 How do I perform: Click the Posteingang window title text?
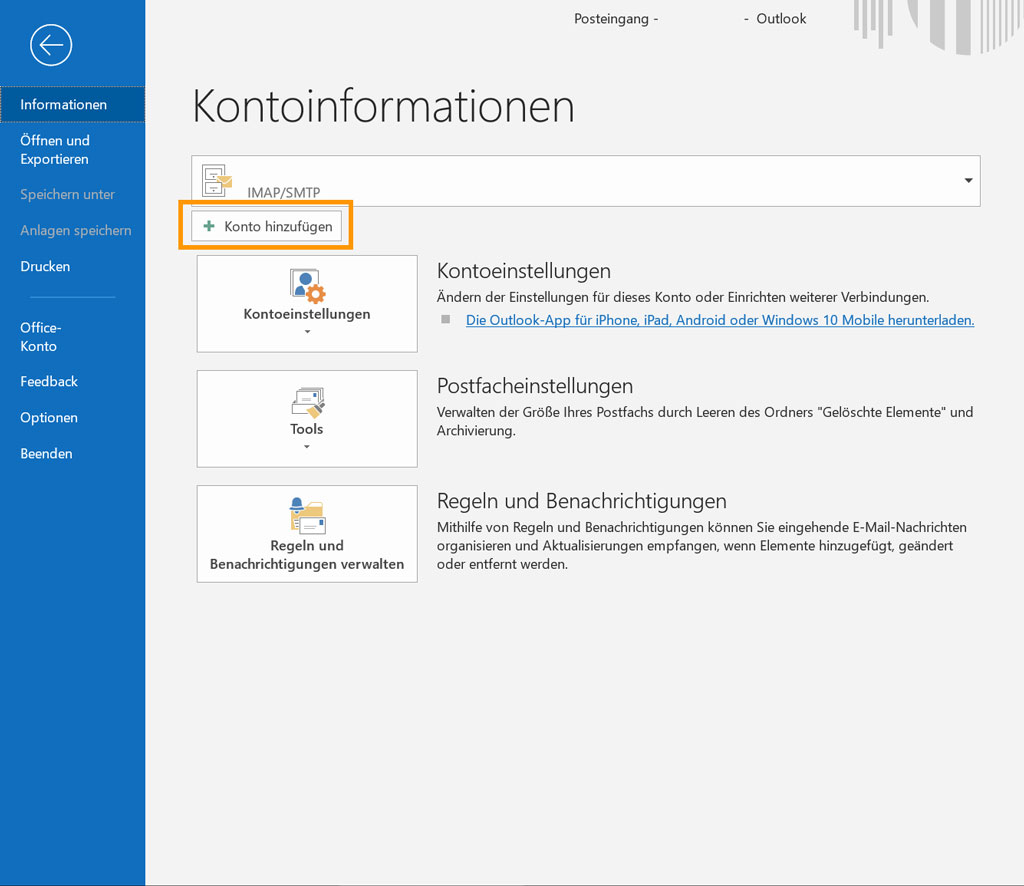coord(611,19)
